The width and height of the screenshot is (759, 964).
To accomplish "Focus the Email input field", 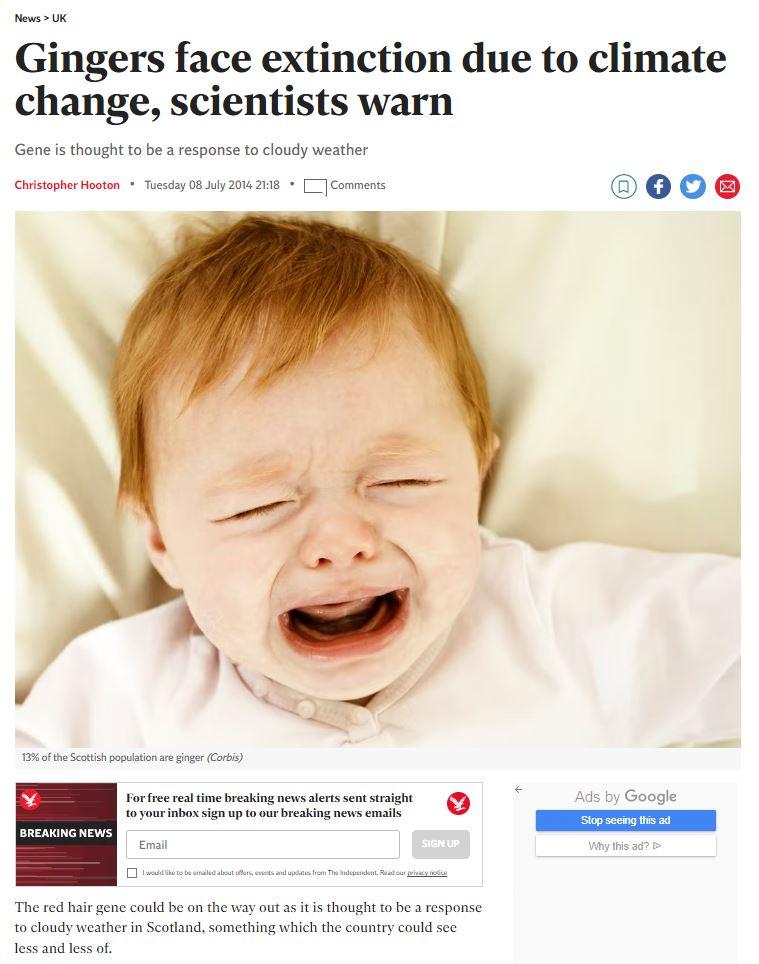I will [263, 845].
